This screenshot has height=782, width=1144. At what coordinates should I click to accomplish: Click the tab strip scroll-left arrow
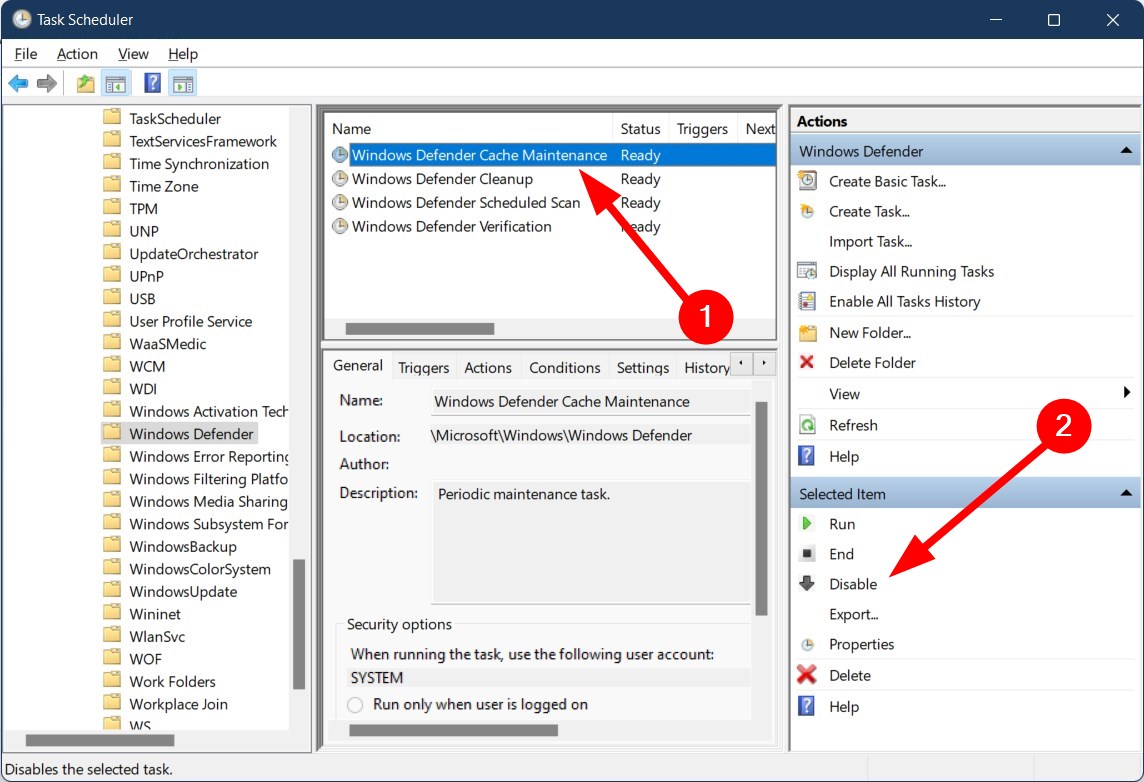[741, 363]
